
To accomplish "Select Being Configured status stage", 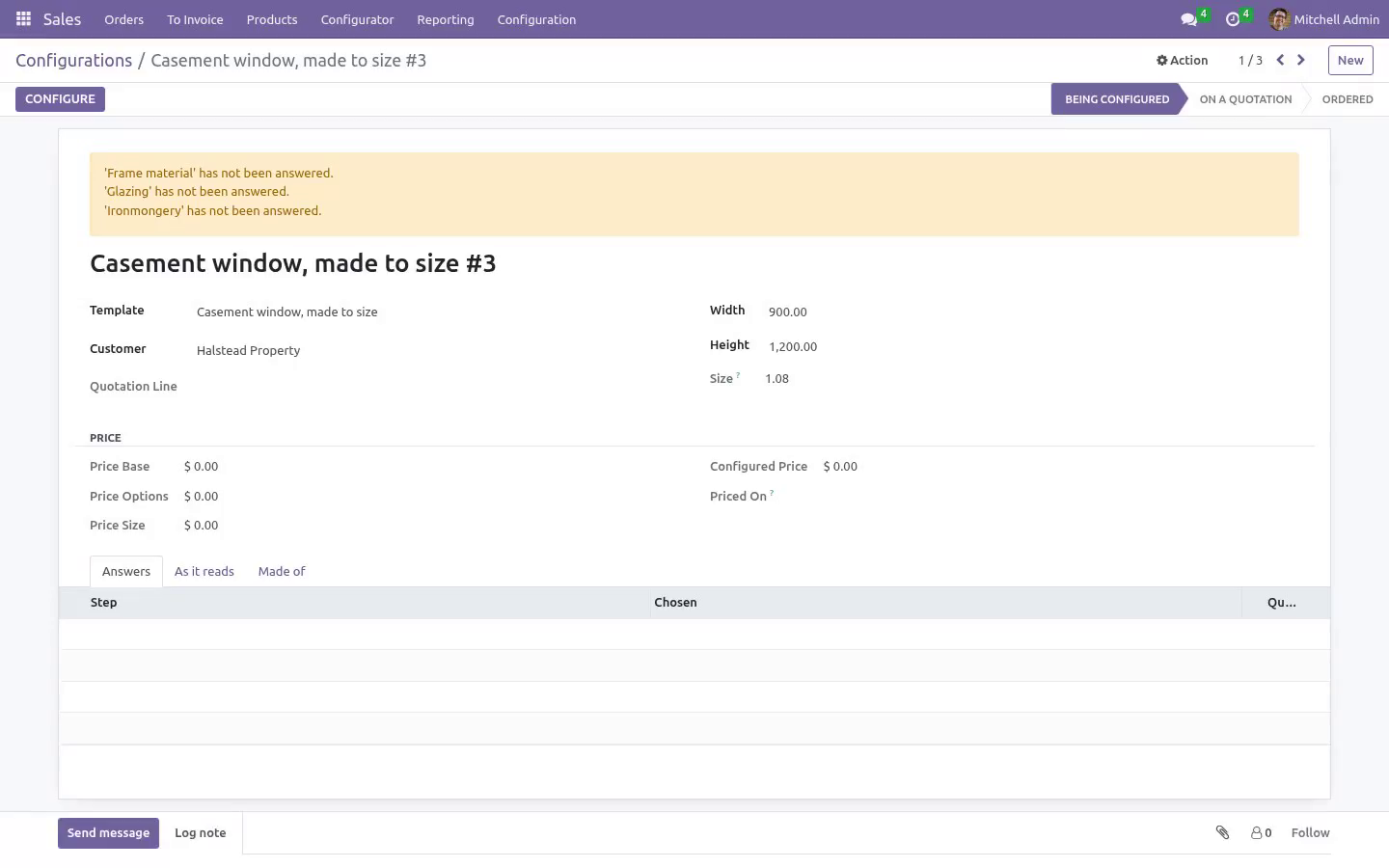I will (1117, 99).
